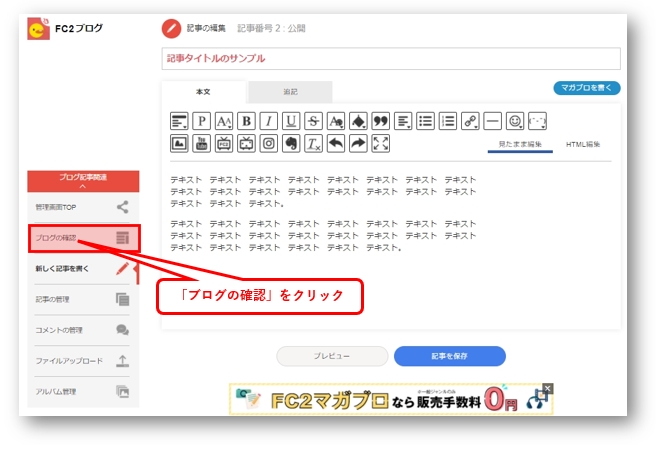Click the プレビュー button

tap(332, 356)
